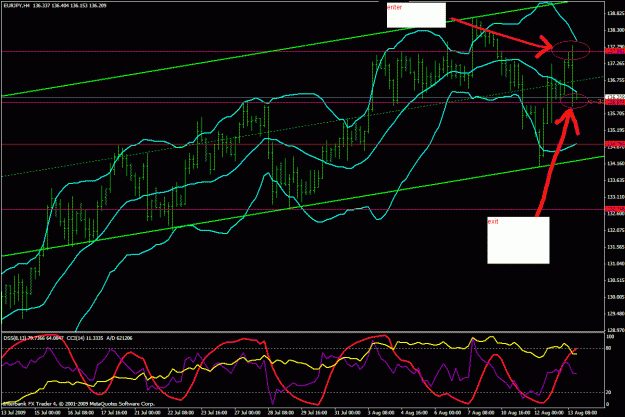Viewport: 625px width, 417px height.
Task: Click the 132.075 price axis label
Action: (x=615, y=230)
